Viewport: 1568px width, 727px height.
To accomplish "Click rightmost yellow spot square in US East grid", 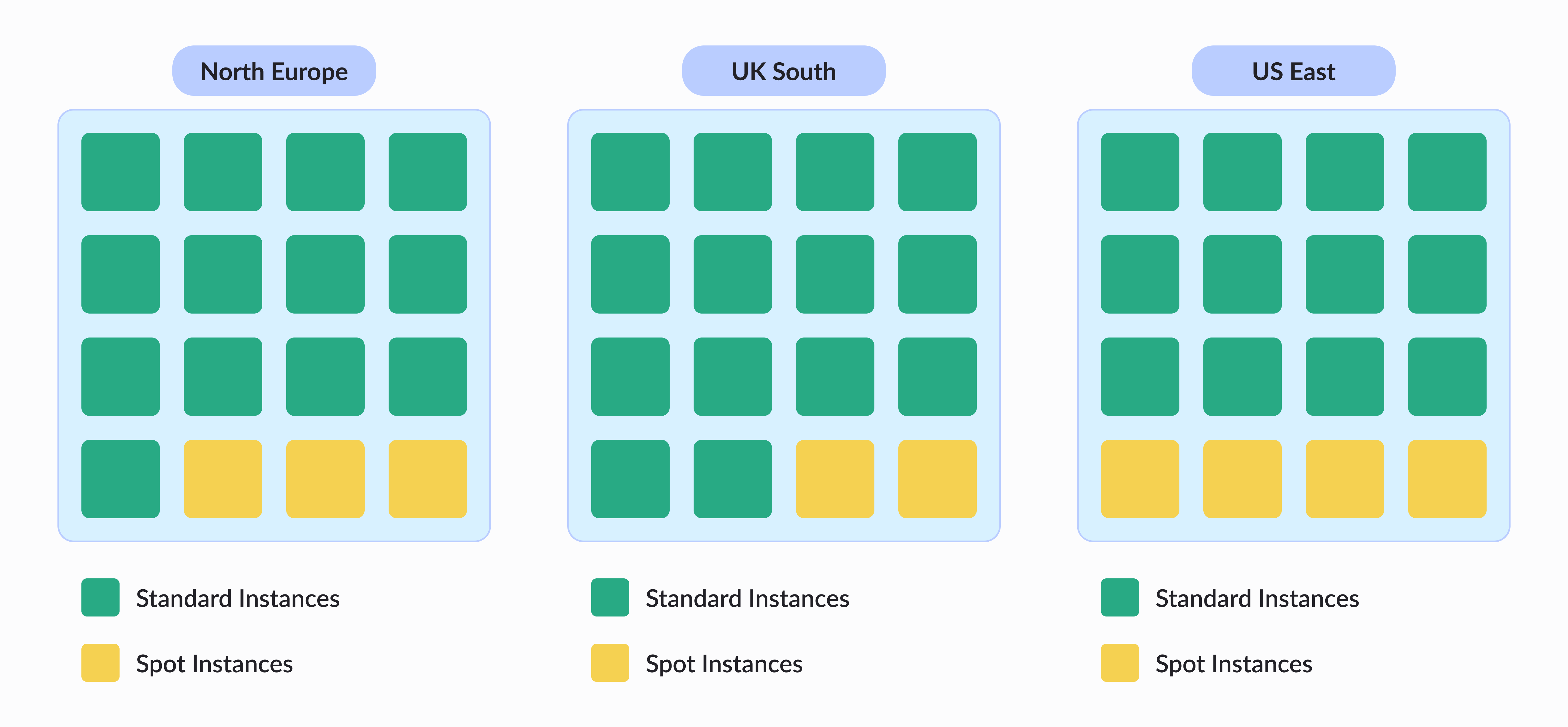I will (x=1447, y=479).
